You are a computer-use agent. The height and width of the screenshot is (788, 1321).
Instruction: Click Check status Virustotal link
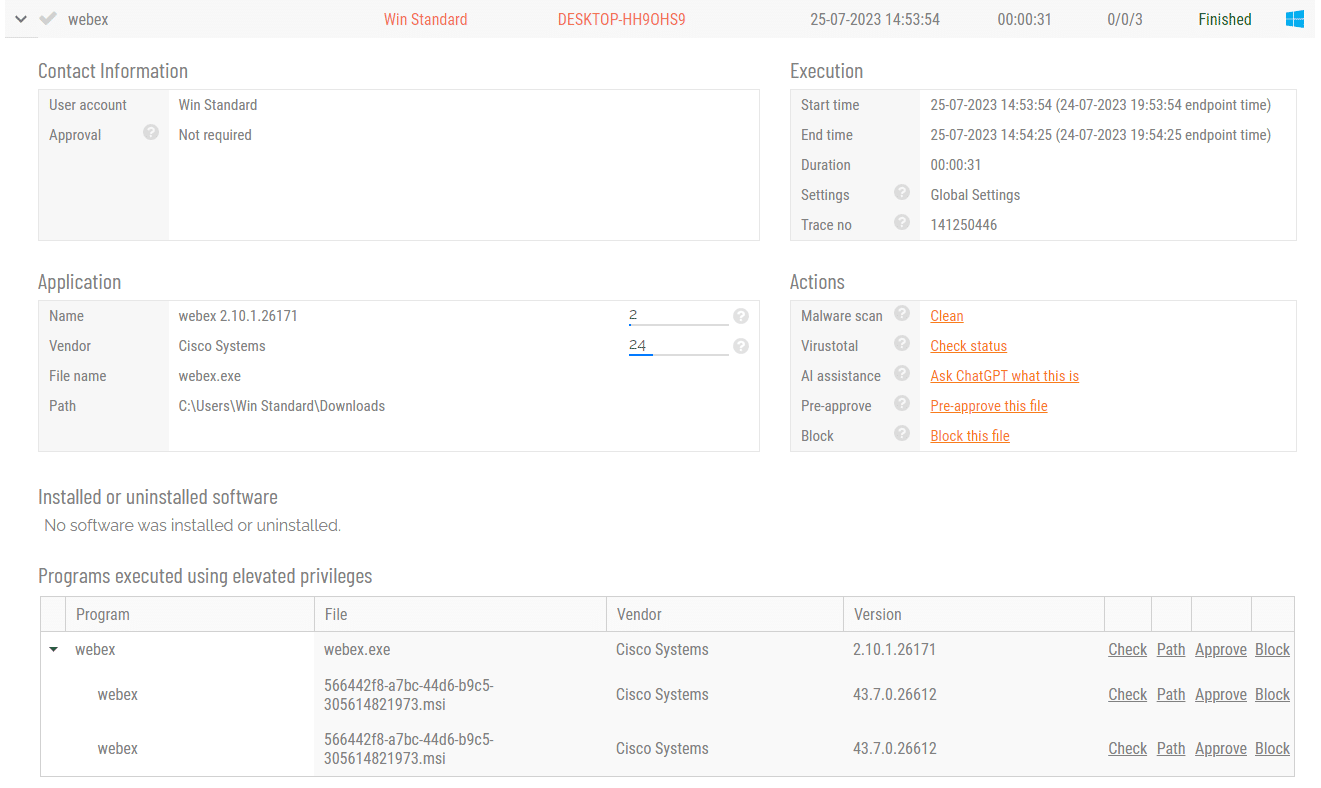tap(969, 346)
